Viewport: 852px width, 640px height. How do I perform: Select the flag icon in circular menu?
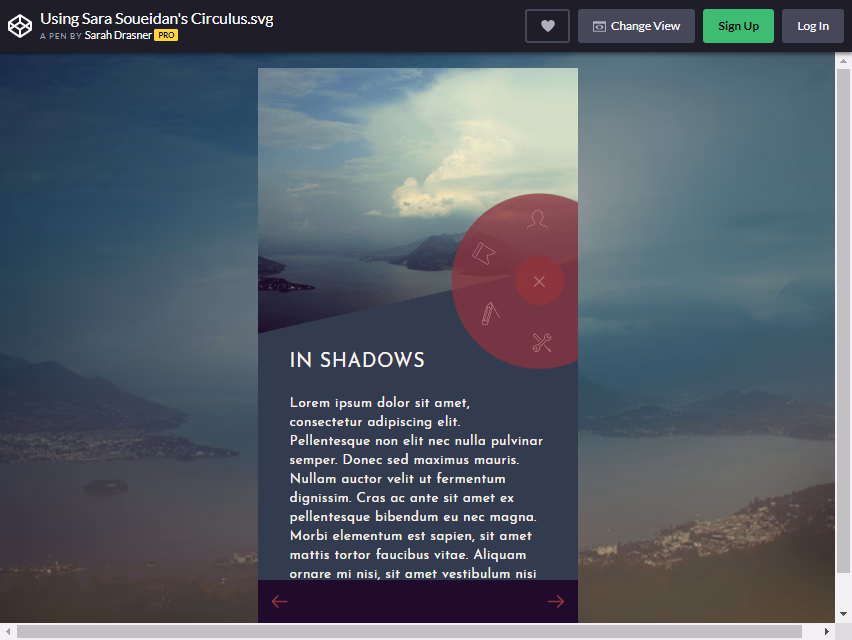point(483,253)
